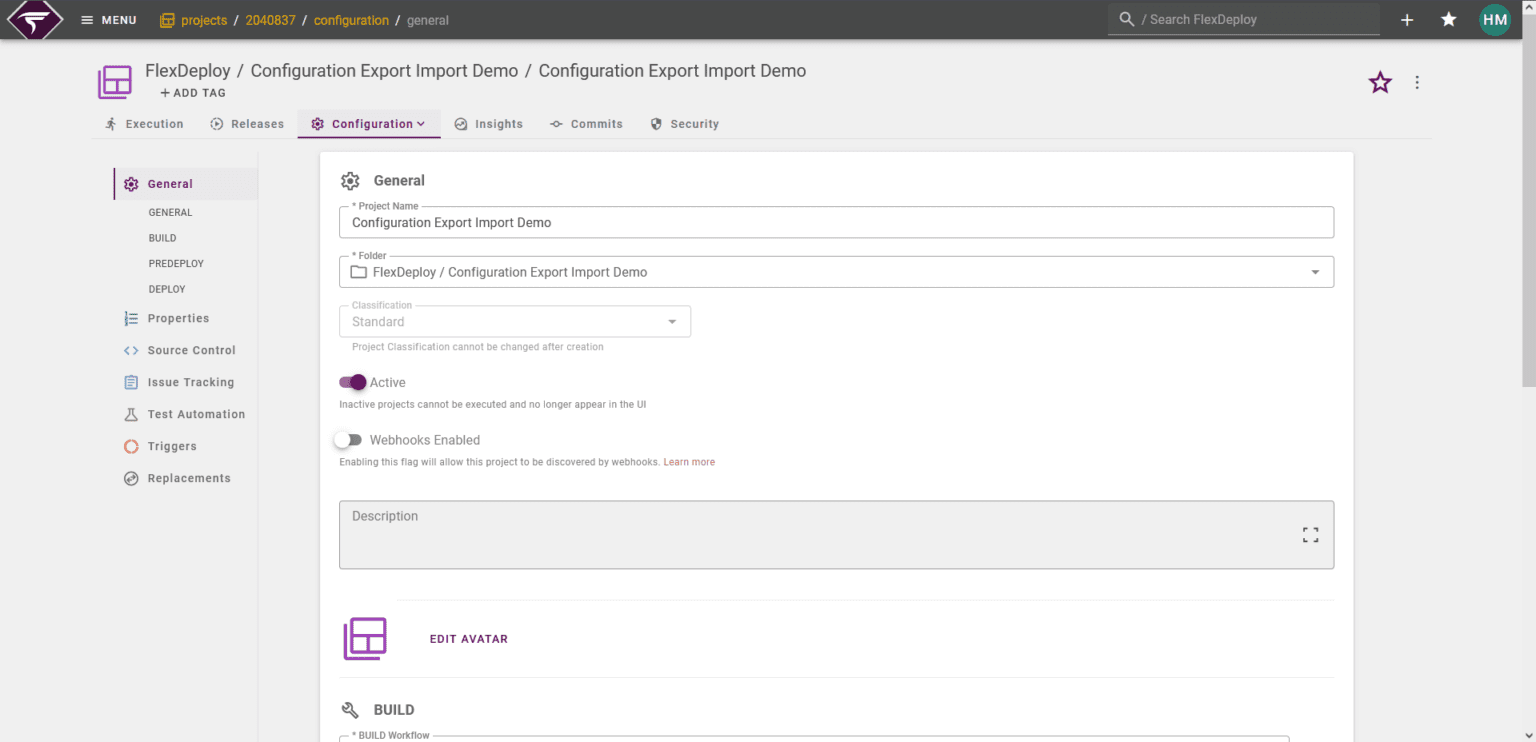Open the Configuration tab dropdown chevron
The height and width of the screenshot is (742, 1536).
click(x=421, y=124)
